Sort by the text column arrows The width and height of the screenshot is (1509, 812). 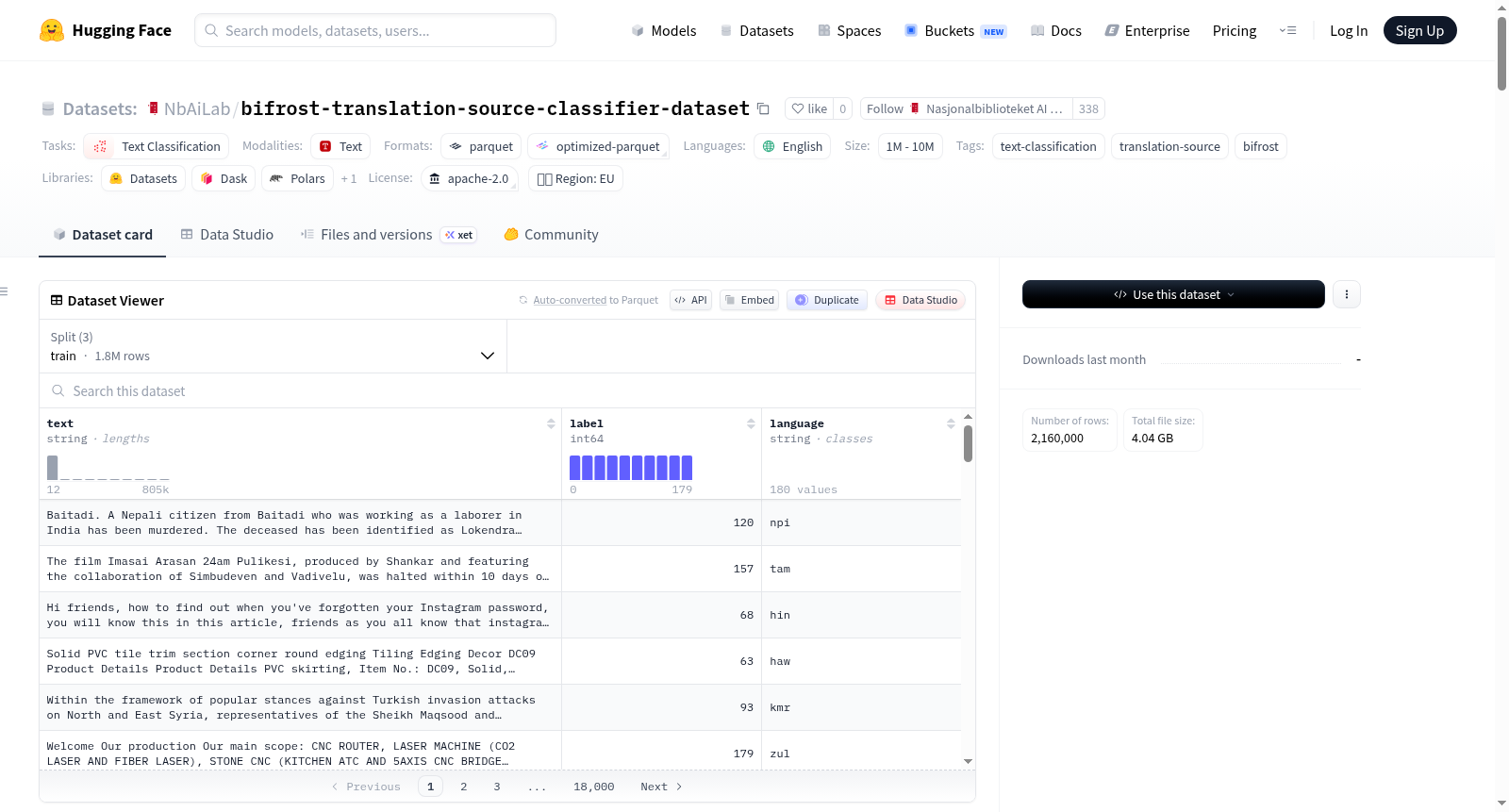click(551, 423)
